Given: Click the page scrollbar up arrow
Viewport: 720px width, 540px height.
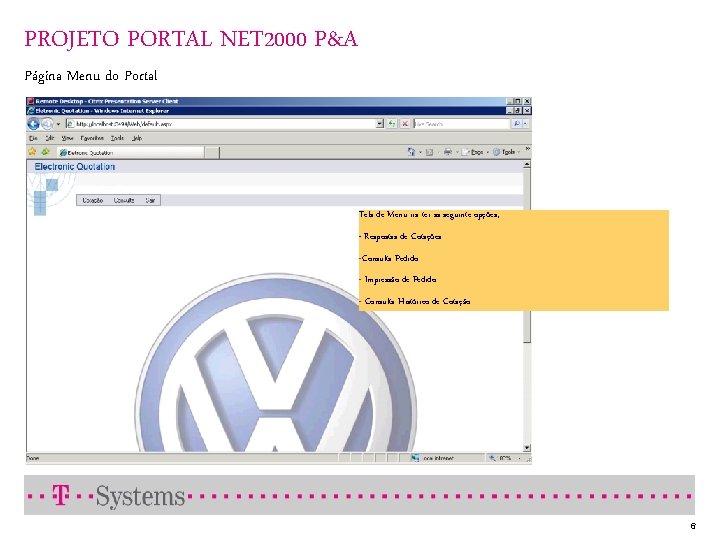Looking at the screenshot, I should 527,164.
